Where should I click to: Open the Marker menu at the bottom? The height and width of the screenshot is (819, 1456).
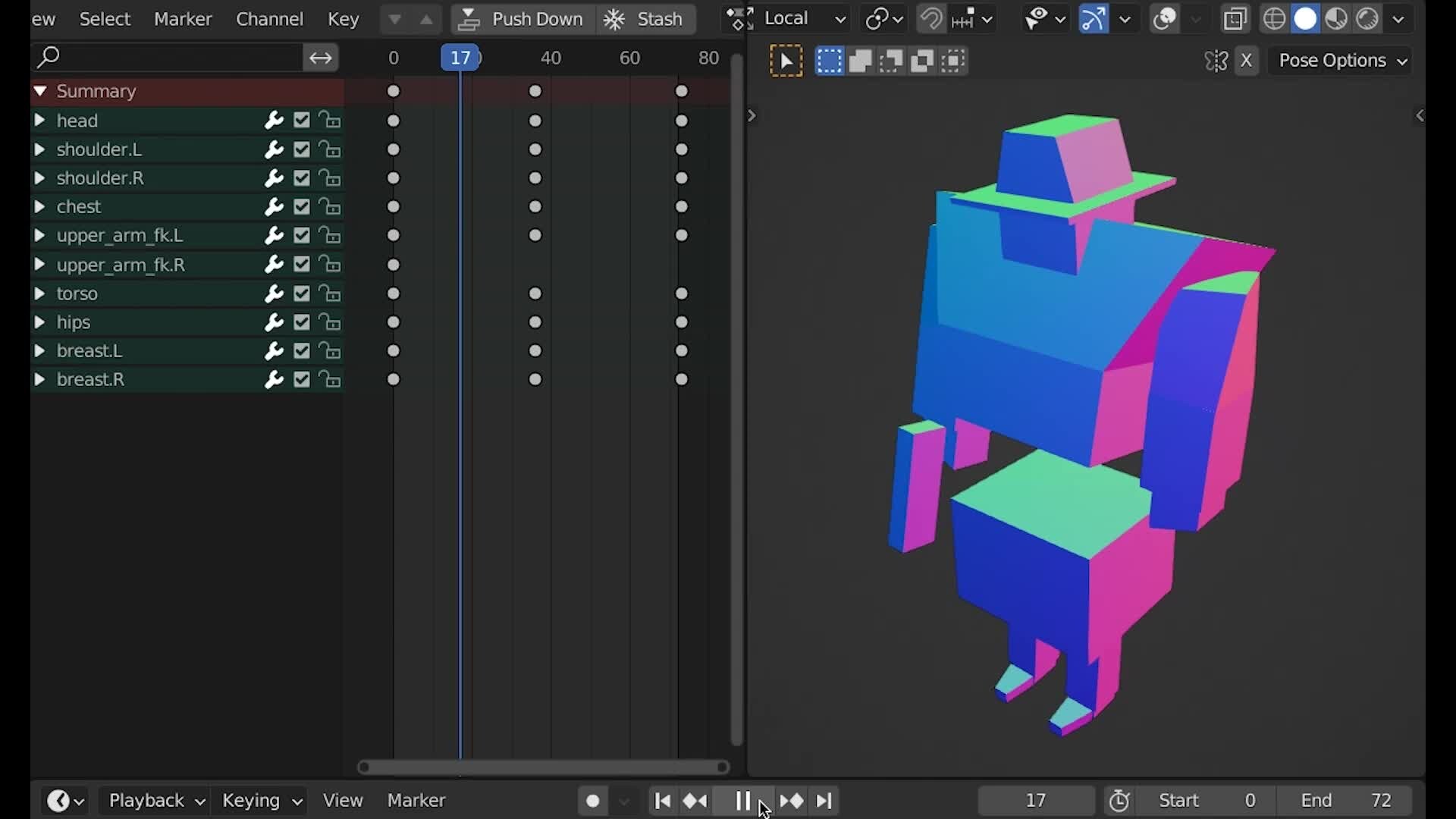pos(416,800)
